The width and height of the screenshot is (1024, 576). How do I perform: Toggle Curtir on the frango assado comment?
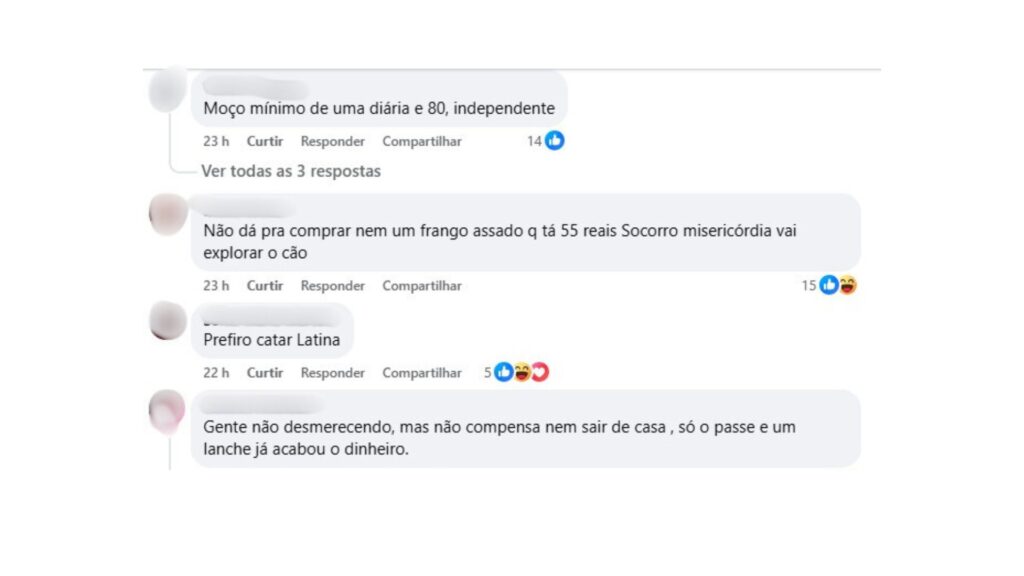pos(265,285)
